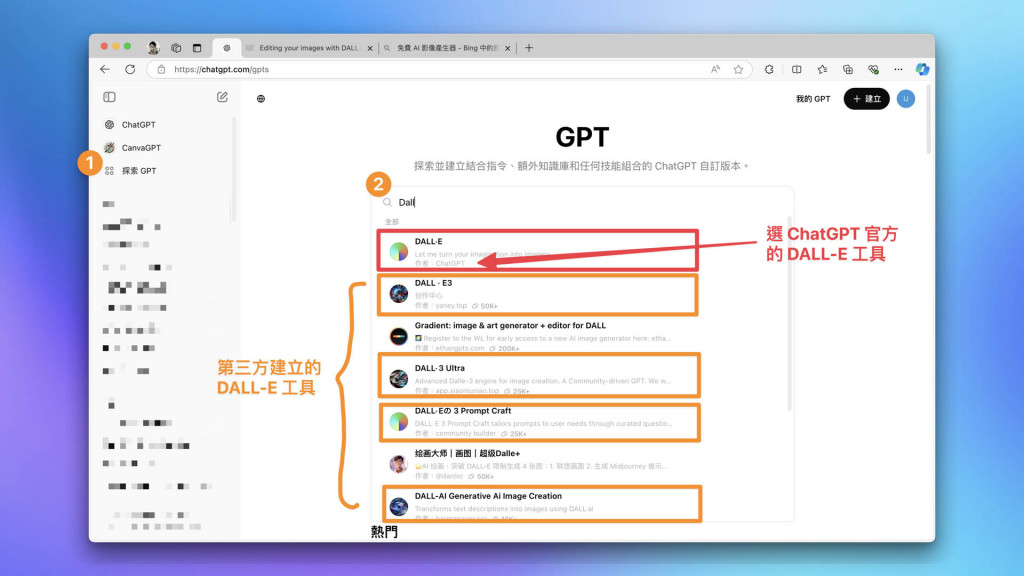Click the + 建立 button

[x=867, y=99]
